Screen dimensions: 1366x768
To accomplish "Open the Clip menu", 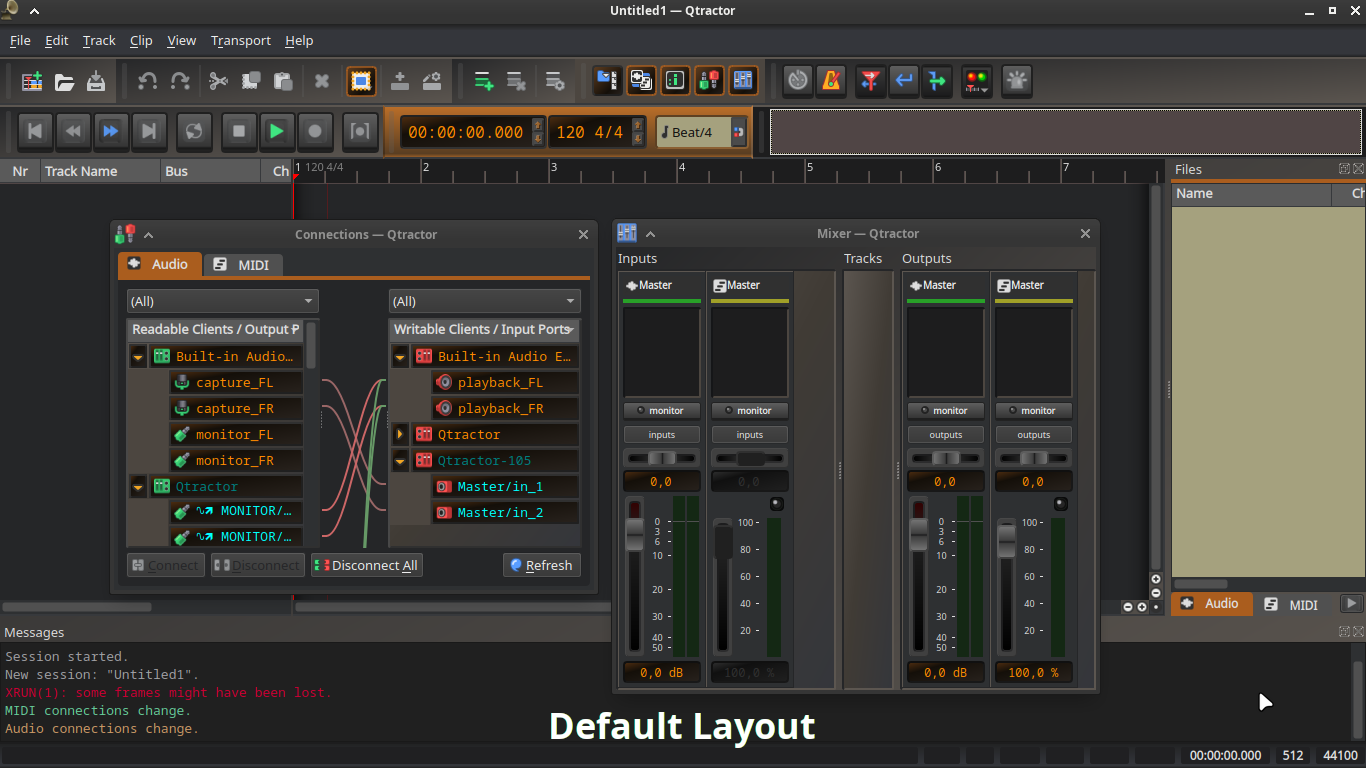I will coord(141,40).
